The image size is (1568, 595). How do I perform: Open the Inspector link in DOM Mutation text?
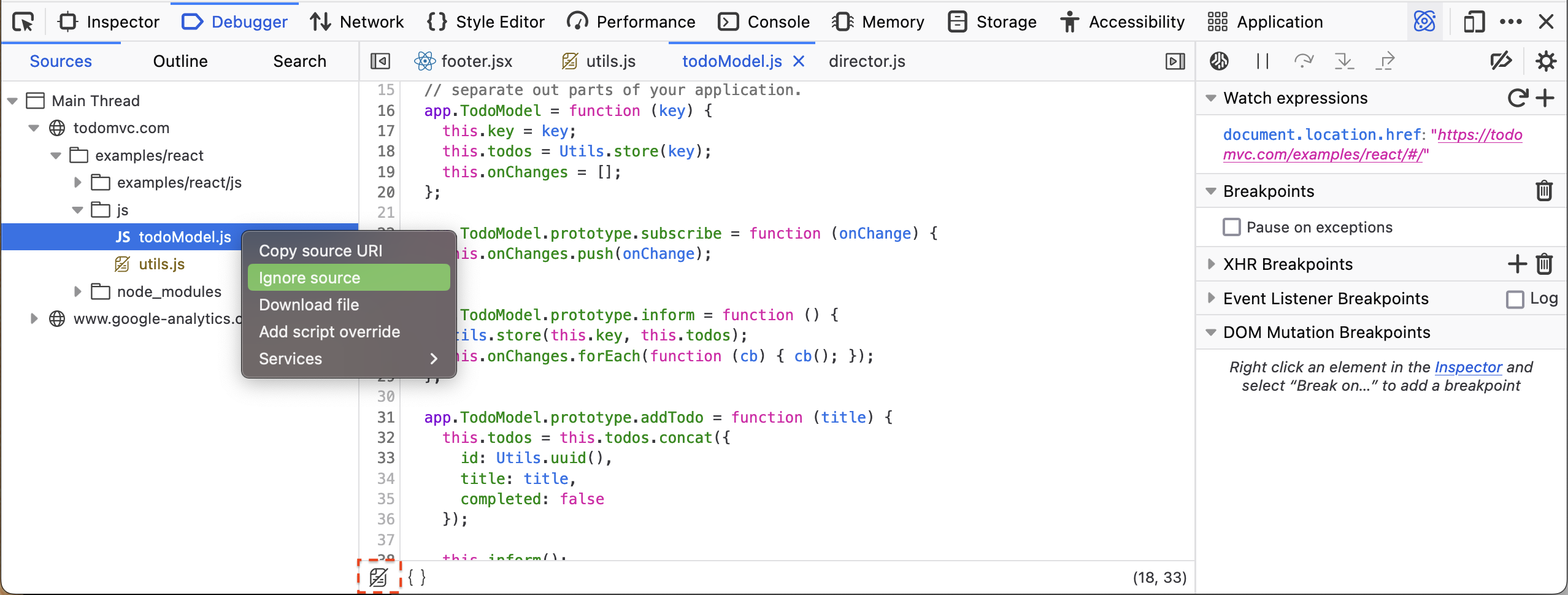(x=1467, y=367)
